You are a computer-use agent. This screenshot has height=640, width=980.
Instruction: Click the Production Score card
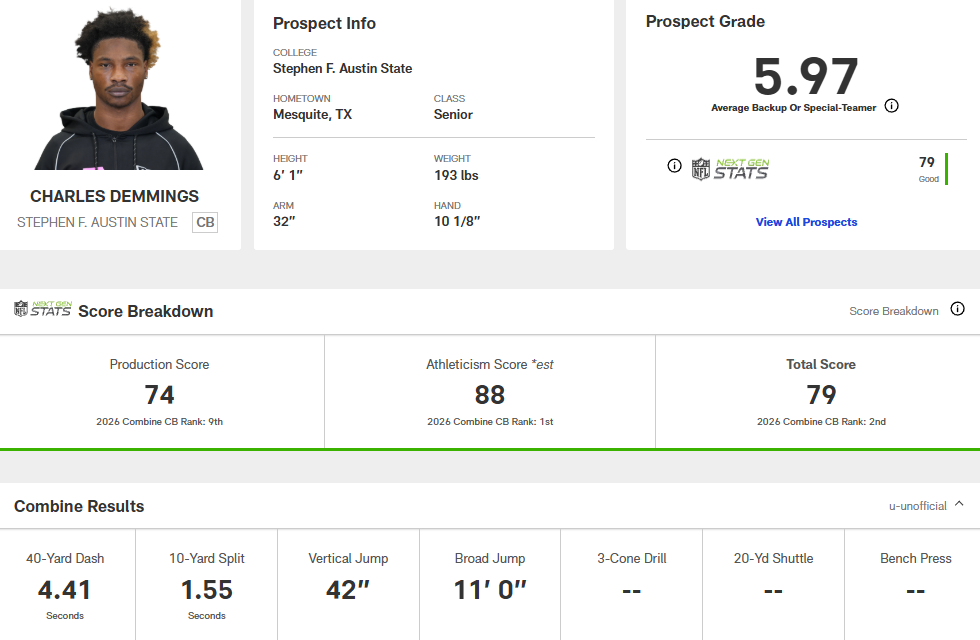[x=160, y=392]
